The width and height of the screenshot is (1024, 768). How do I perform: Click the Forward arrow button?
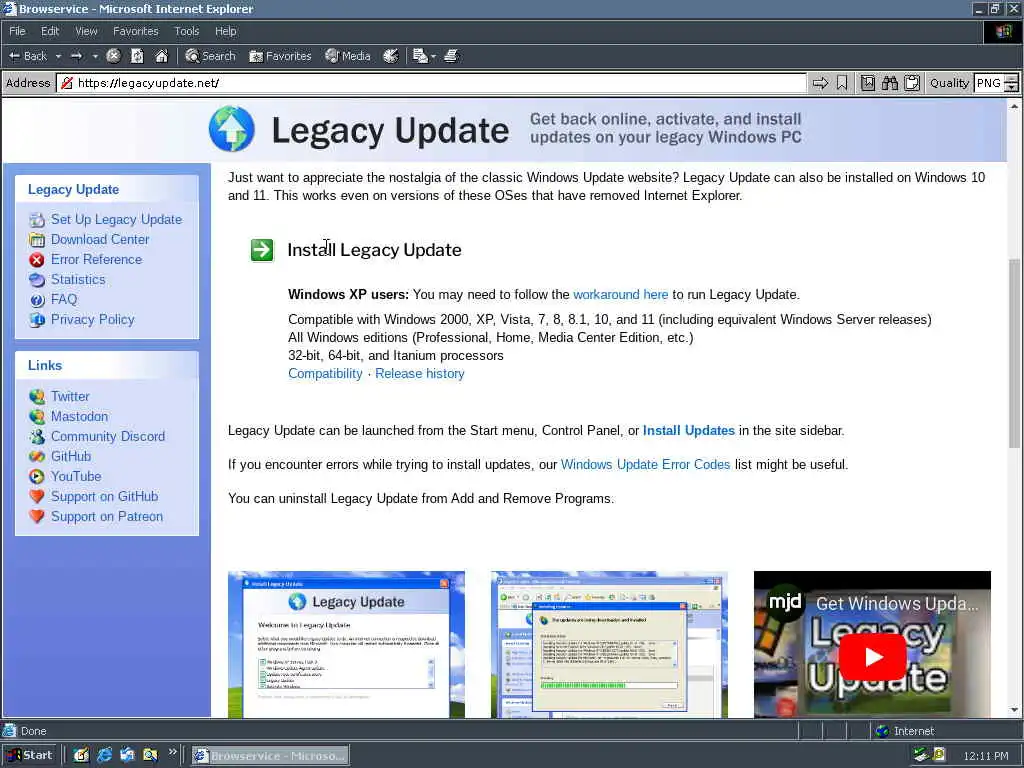(76, 56)
